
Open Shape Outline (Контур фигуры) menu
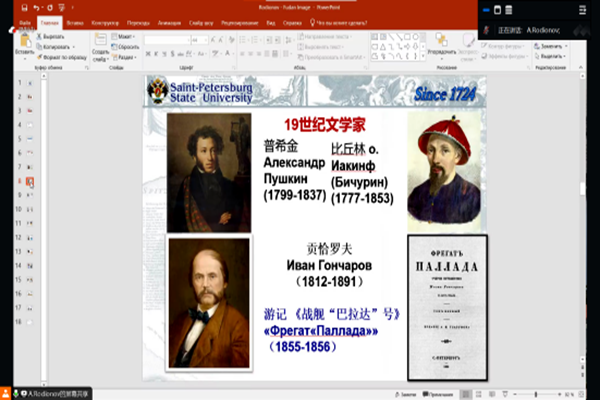[x=503, y=46]
